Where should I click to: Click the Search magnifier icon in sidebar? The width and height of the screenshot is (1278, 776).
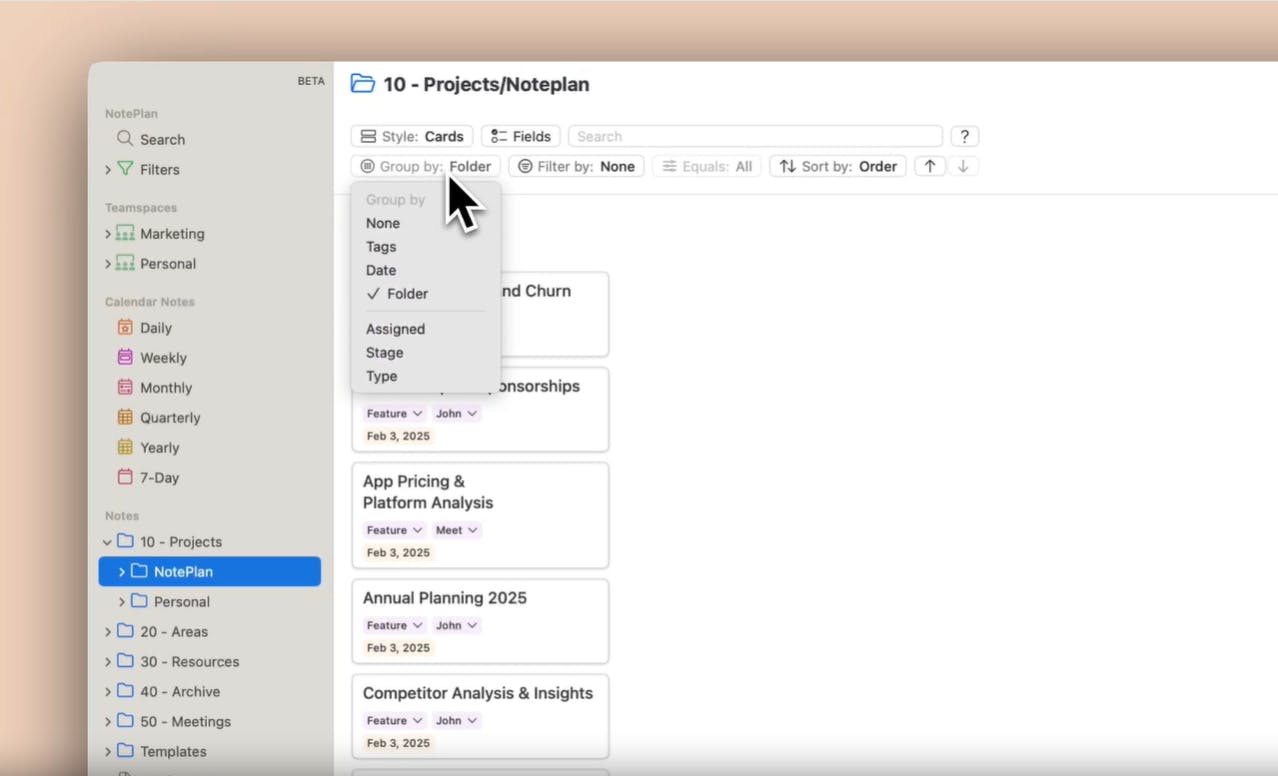125,139
